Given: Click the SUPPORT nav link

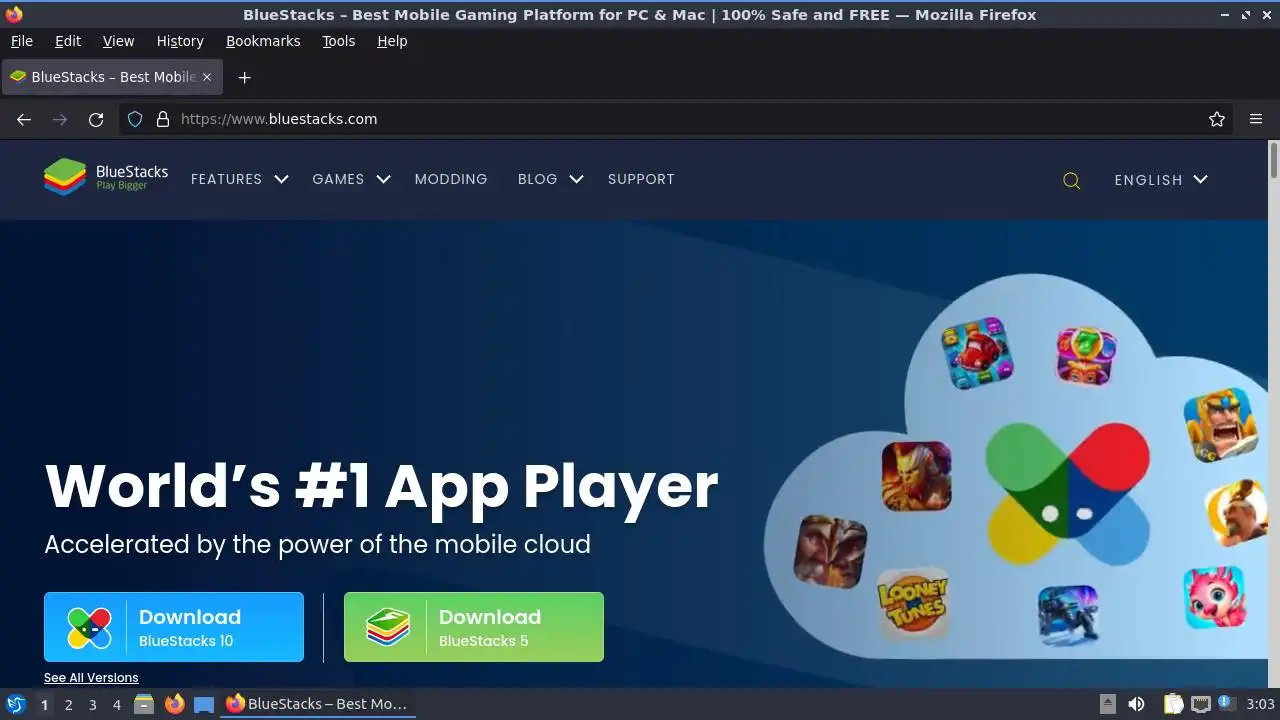Looking at the screenshot, I should 641,179.
